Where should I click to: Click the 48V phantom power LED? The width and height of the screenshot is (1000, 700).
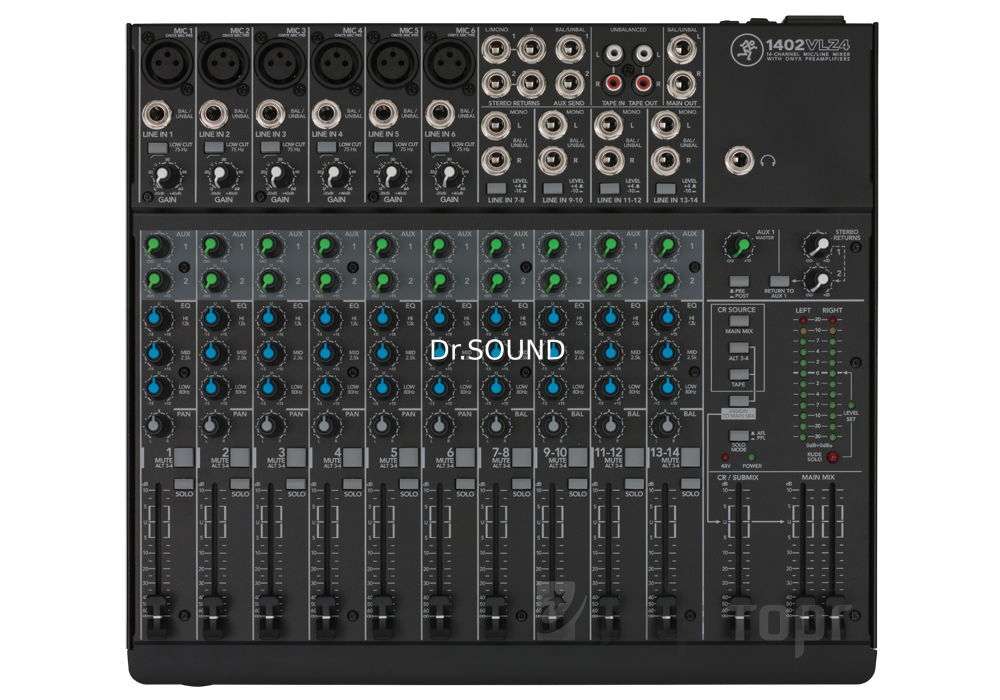(725, 458)
